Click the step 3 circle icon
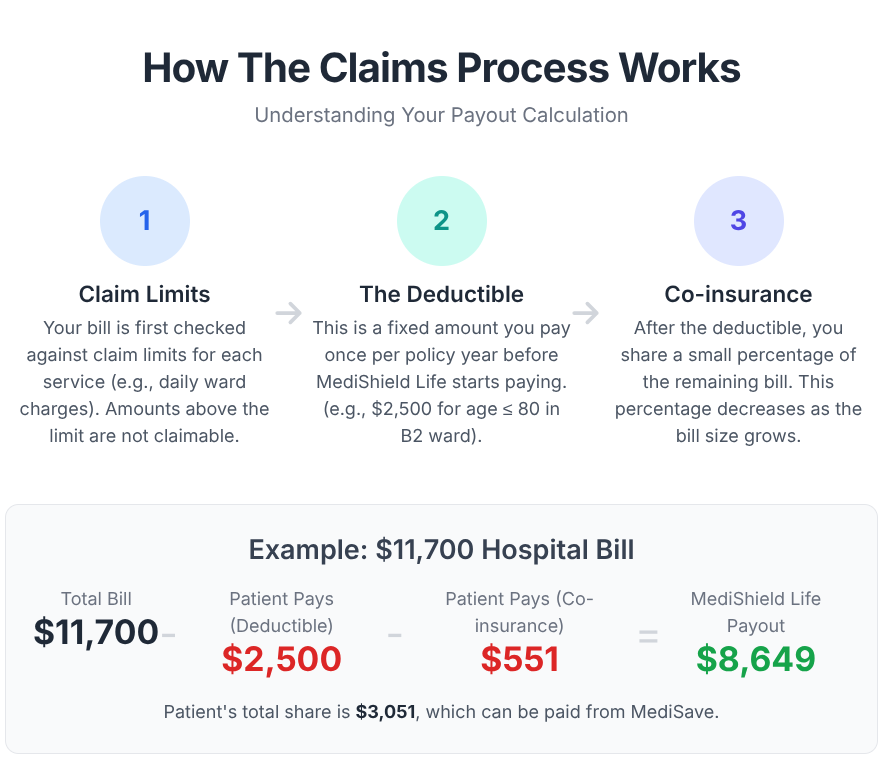Image resolution: width=884 pixels, height=761 pixels. point(738,221)
